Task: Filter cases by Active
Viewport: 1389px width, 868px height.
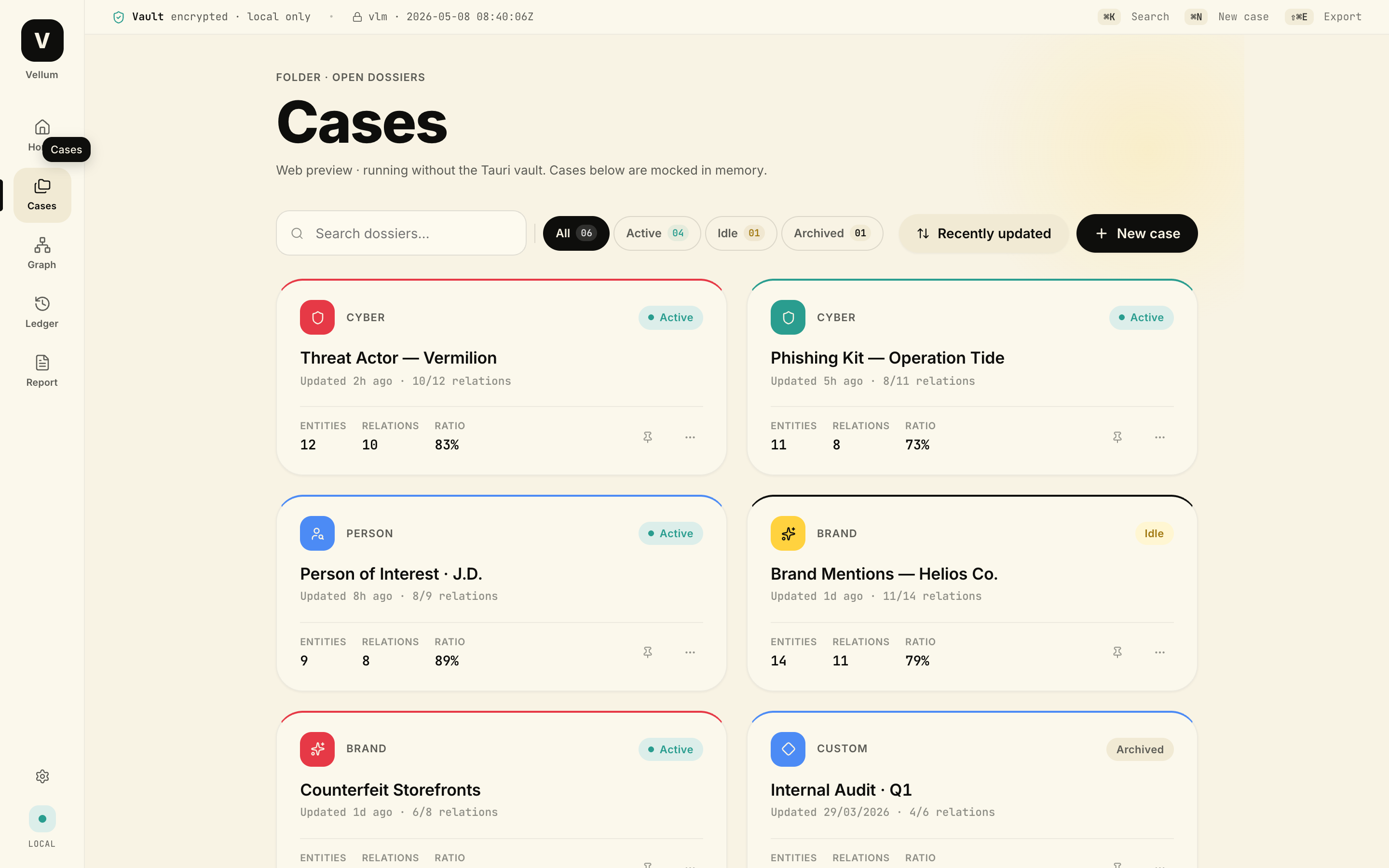Action: point(656,233)
